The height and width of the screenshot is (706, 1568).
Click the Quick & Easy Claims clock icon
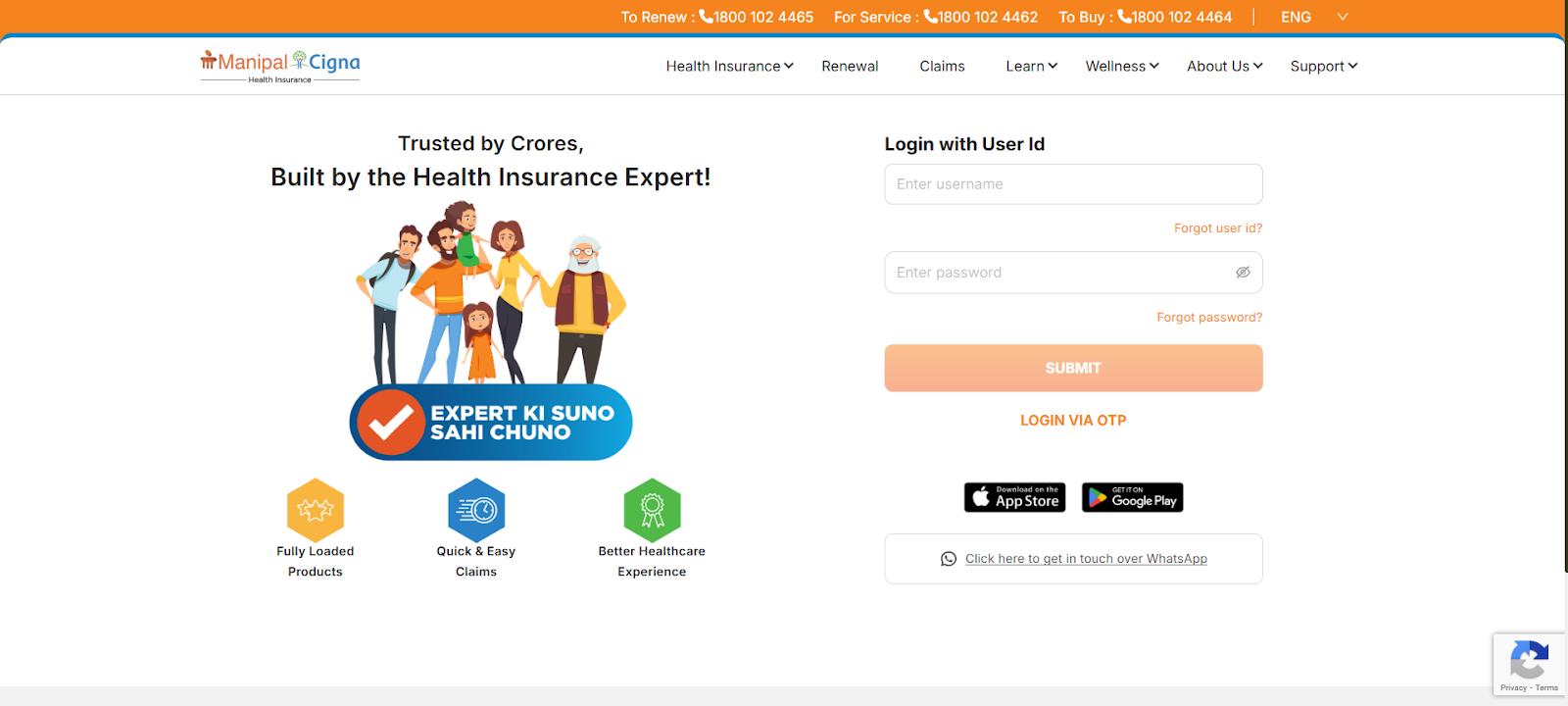click(x=476, y=510)
